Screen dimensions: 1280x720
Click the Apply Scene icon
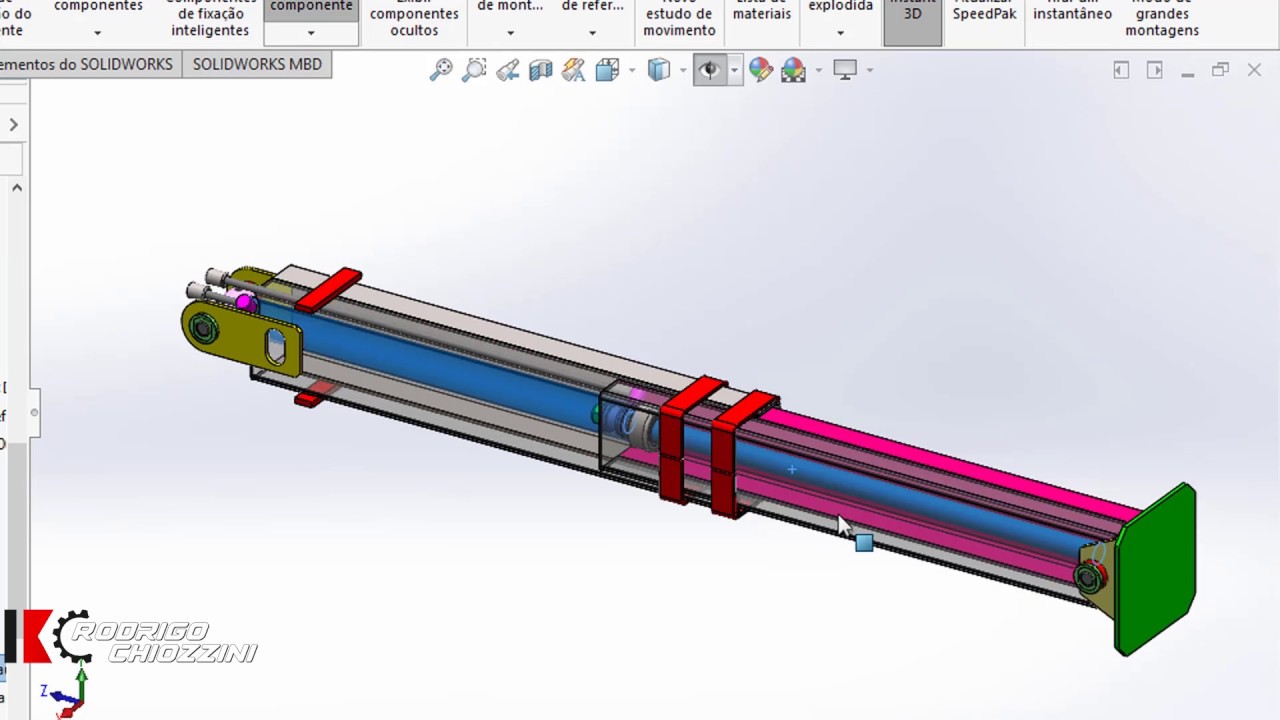pyautogui.click(x=793, y=70)
